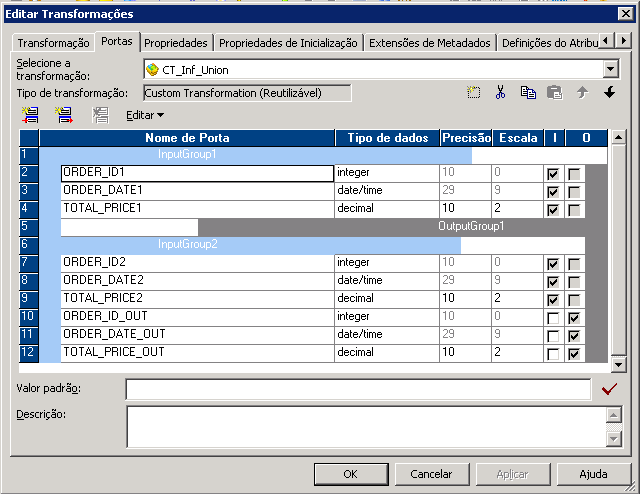Click the paste clipboard icon
Screen dimensions: 640x494
point(555,92)
